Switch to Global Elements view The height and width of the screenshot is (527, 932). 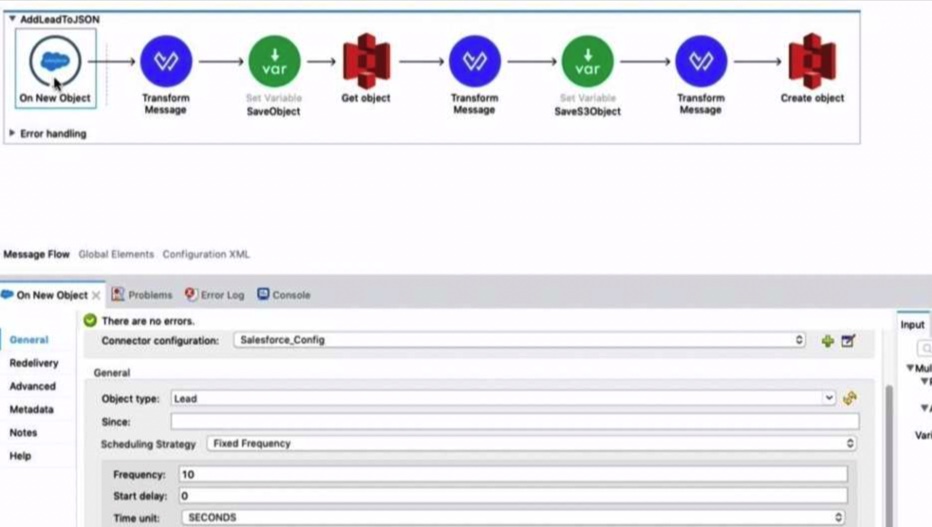click(116, 254)
